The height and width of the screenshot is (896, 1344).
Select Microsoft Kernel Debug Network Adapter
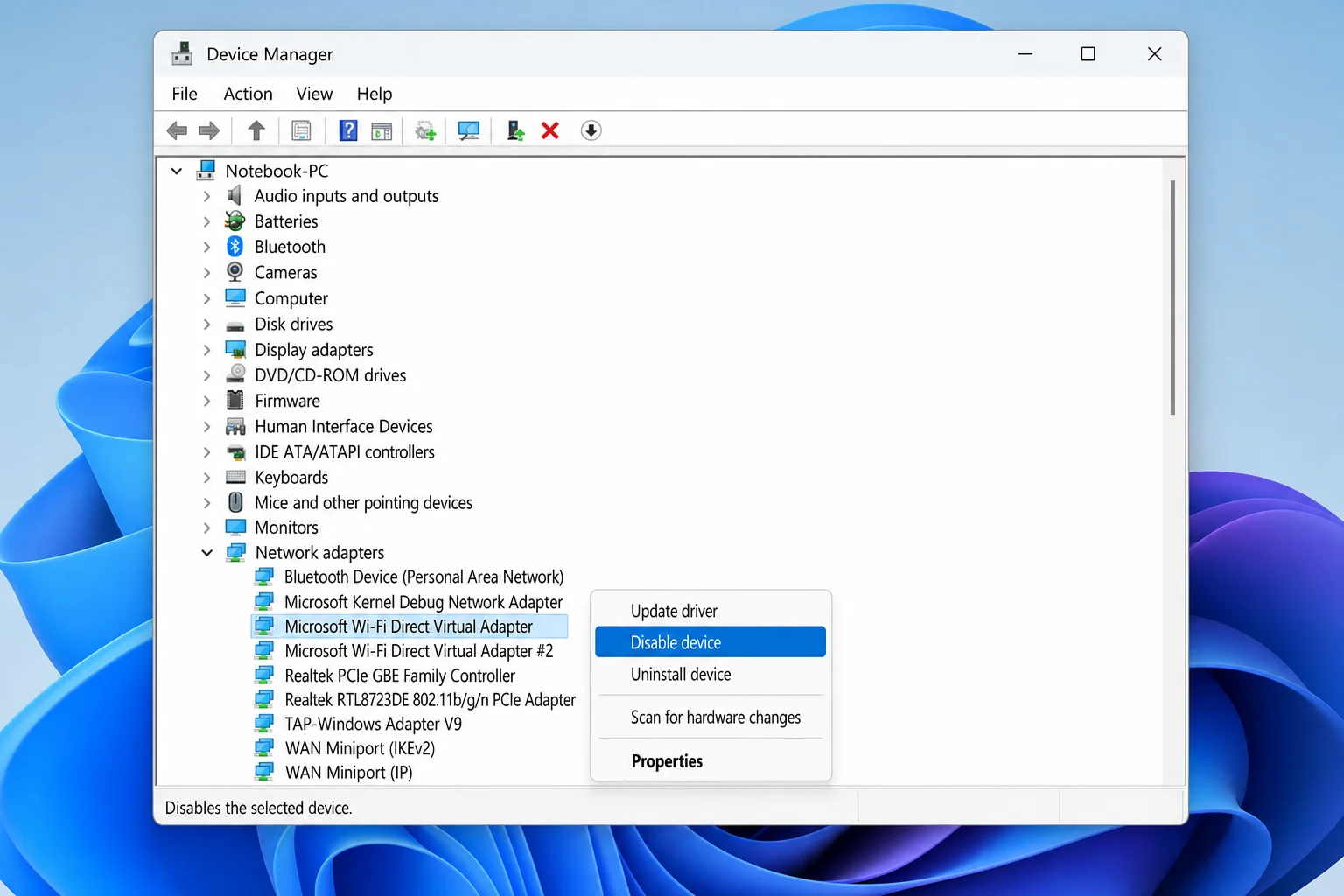[x=423, y=603]
